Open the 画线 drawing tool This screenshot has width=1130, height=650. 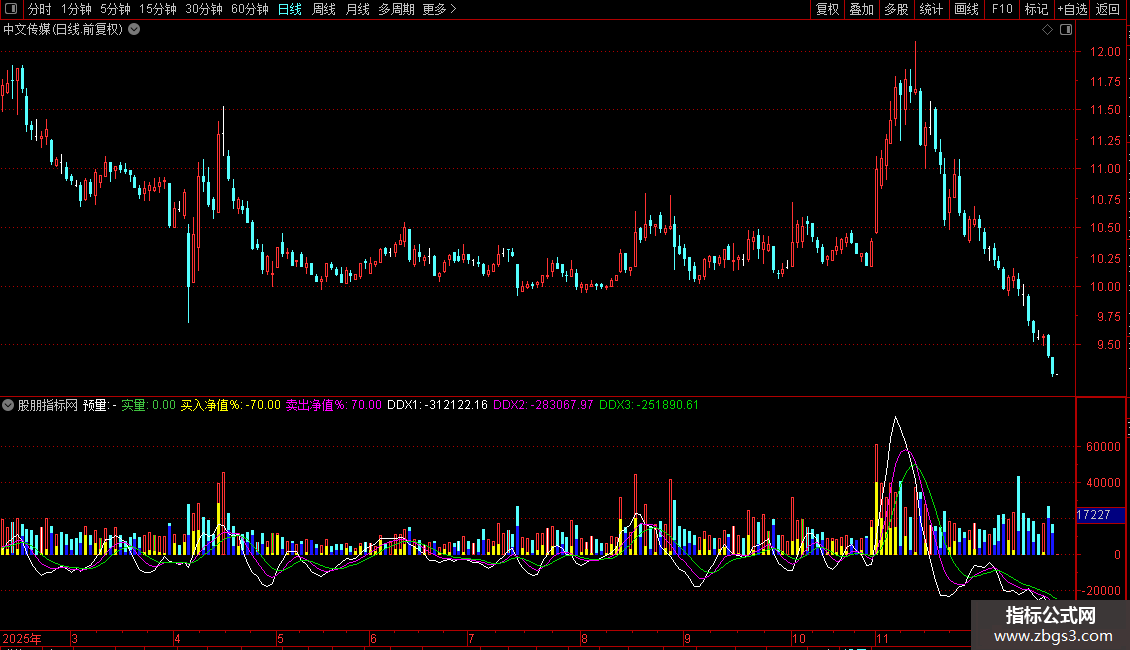[966, 10]
